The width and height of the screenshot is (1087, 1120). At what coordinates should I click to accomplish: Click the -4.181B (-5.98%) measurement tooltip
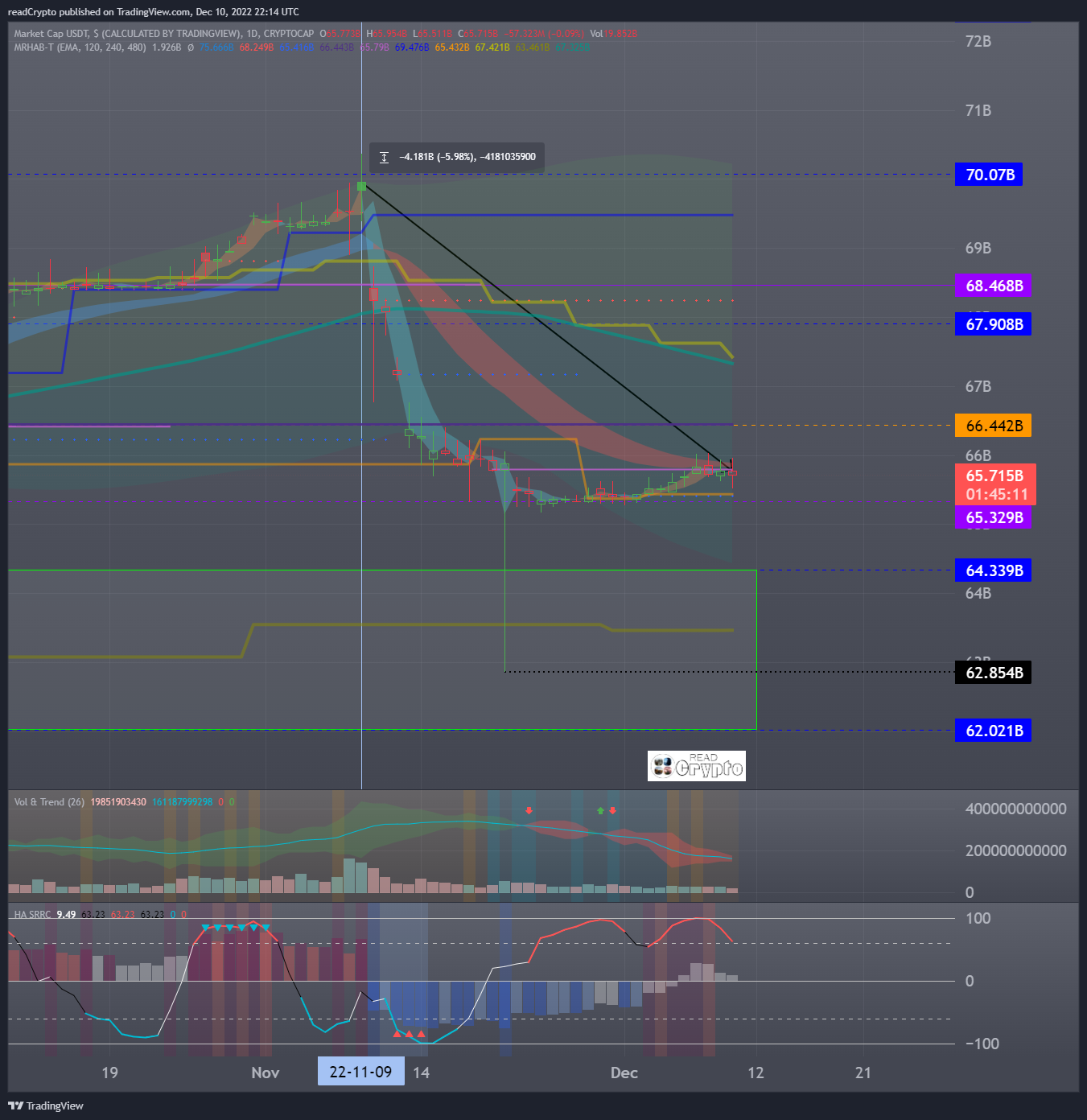[x=457, y=157]
